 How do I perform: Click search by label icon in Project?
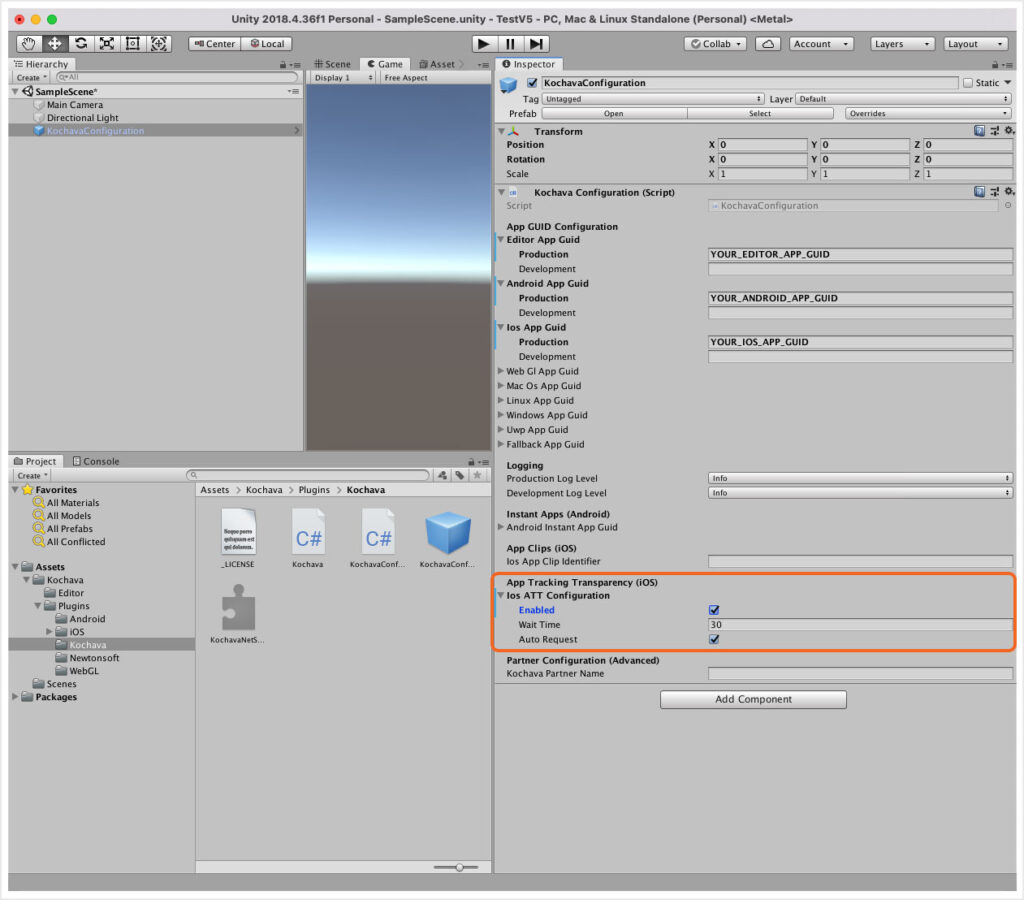click(460, 475)
